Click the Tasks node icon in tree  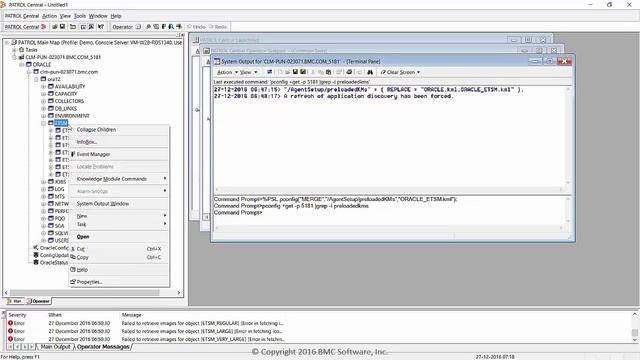coord(22,50)
